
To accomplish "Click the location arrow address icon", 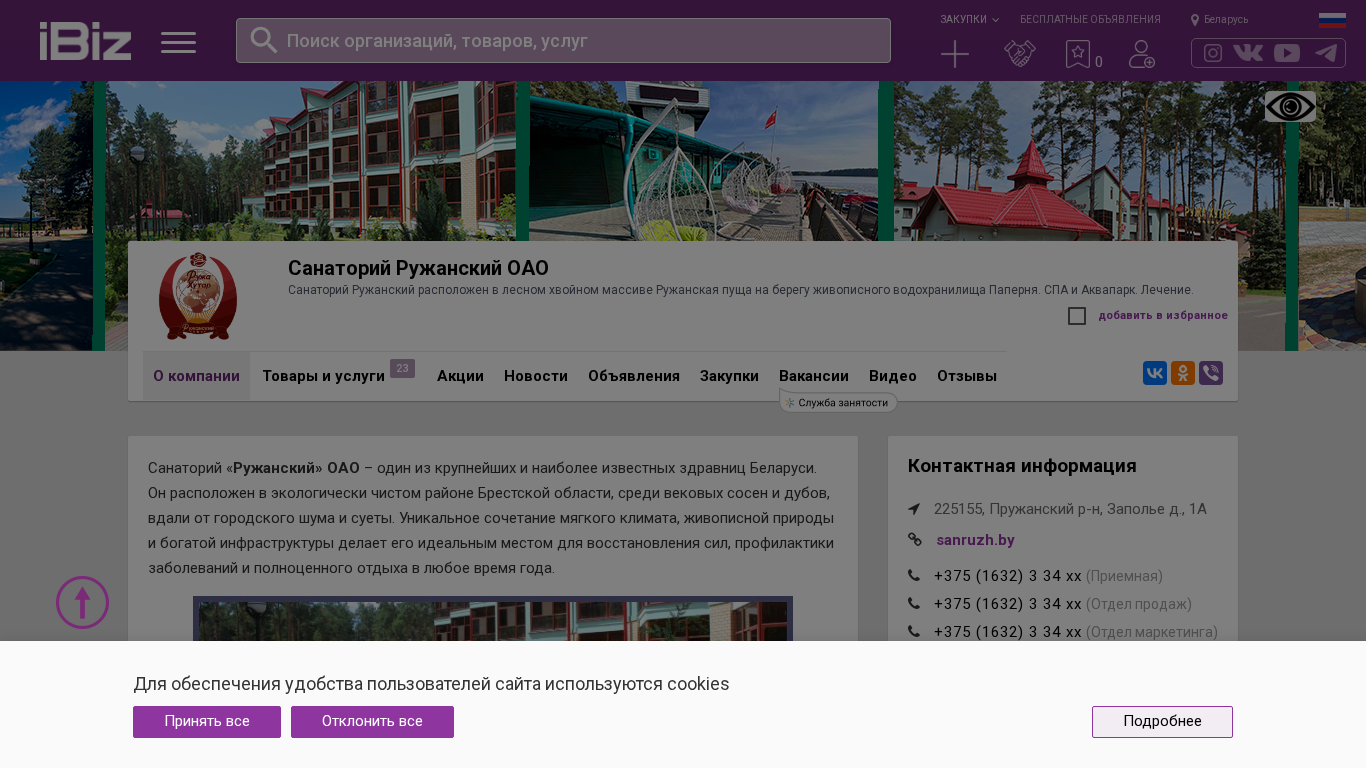I will (914, 509).
